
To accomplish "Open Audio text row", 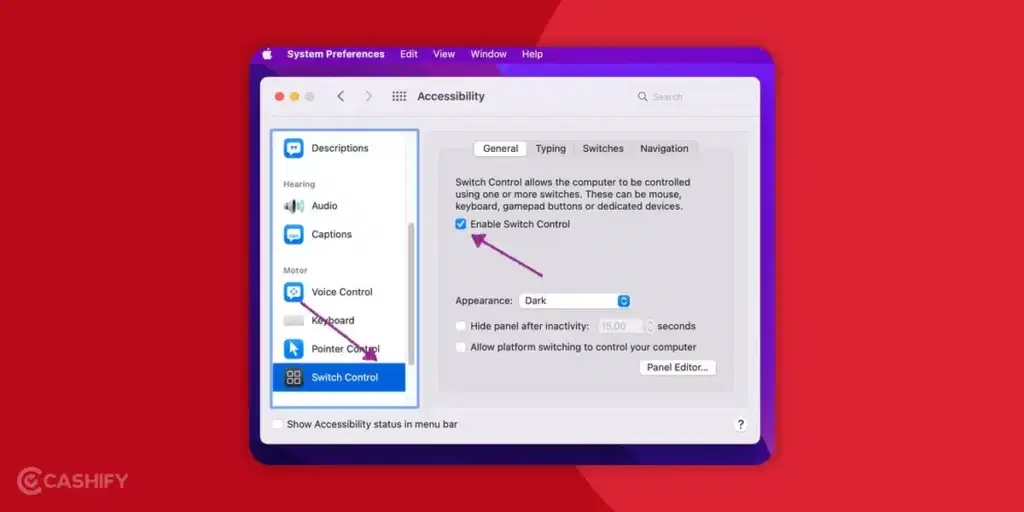I will point(325,206).
